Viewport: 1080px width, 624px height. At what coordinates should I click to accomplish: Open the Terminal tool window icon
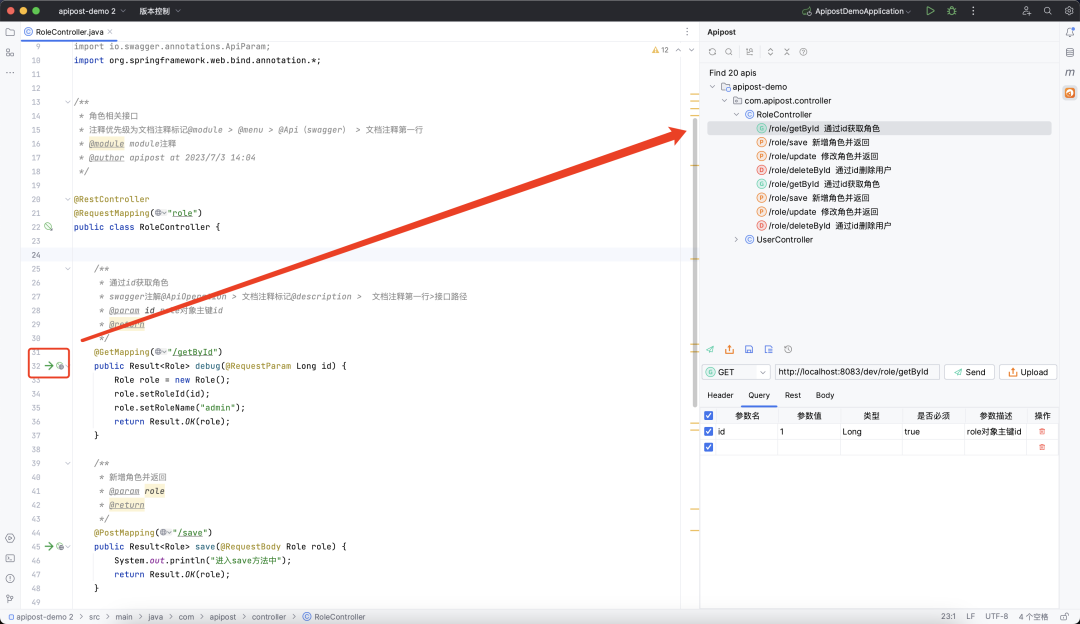click(x=10, y=559)
